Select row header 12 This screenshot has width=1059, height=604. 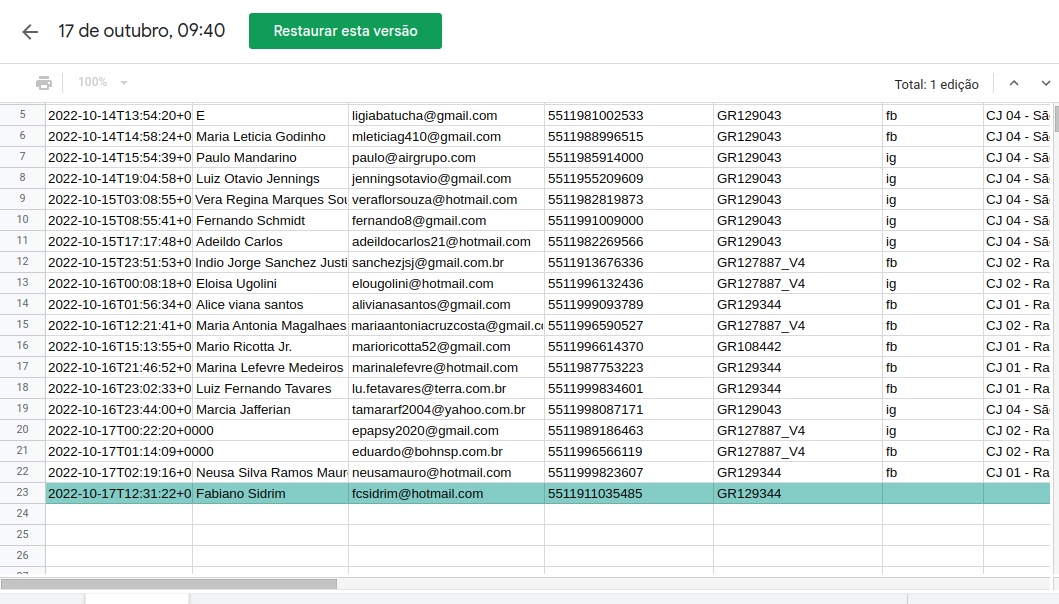tap(23, 261)
